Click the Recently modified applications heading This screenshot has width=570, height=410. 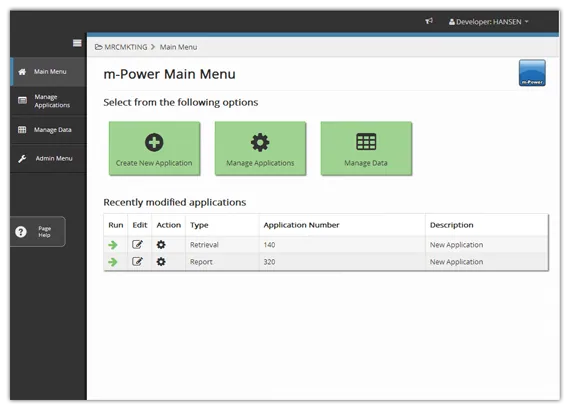(174, 202)
